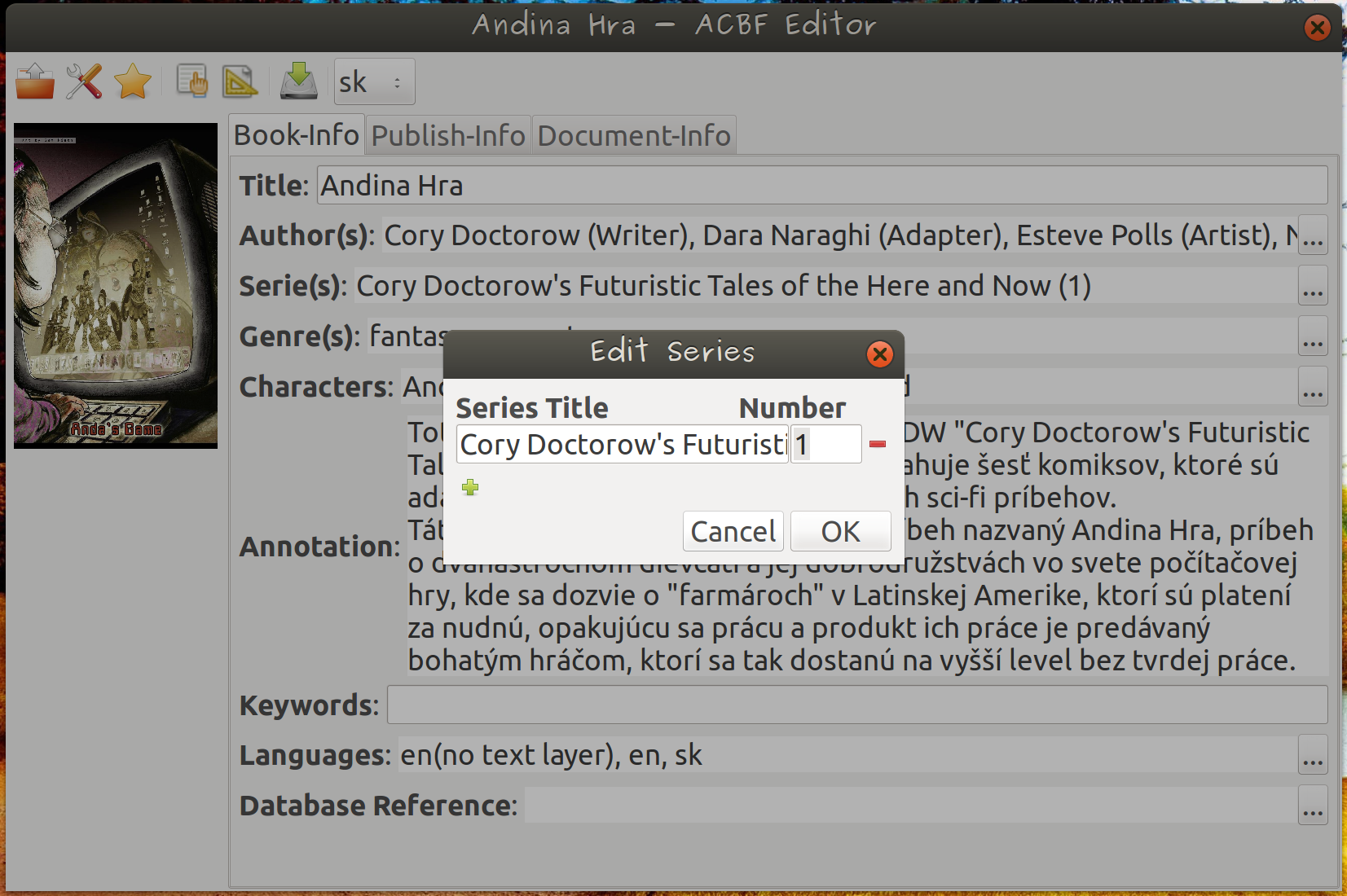Cancel the Edit Series dialog
The image size is (1347, 896).
point(733,531)
